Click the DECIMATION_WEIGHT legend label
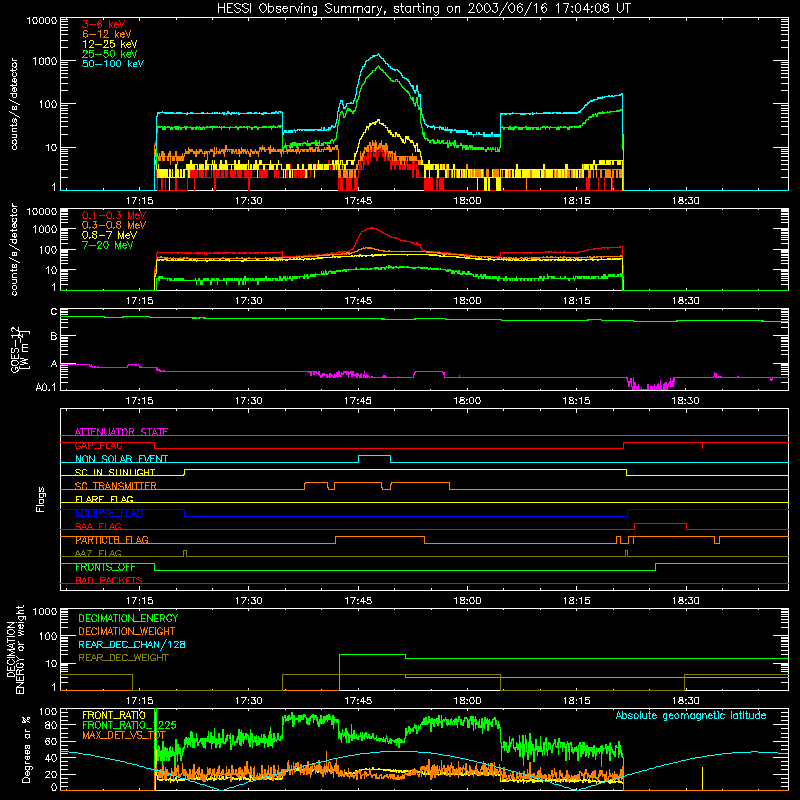This screenshot has width=800, height=800. 127,631
